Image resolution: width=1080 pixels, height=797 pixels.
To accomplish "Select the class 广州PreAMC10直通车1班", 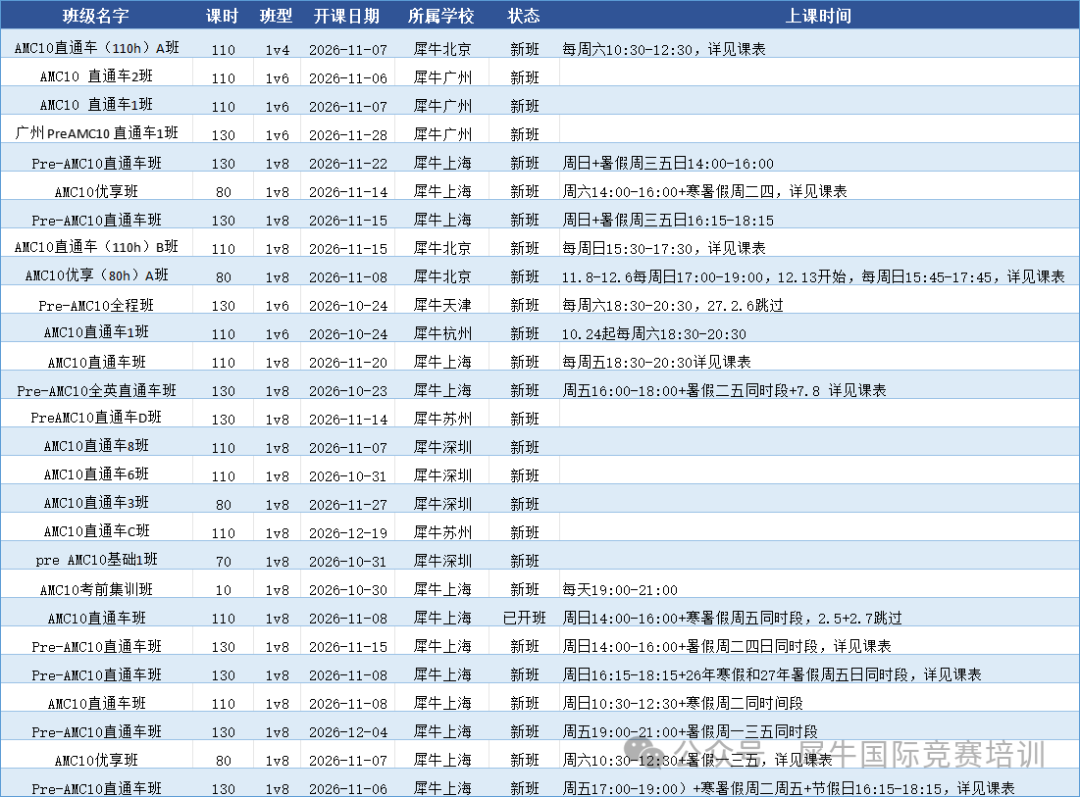I will click(96, 133).
